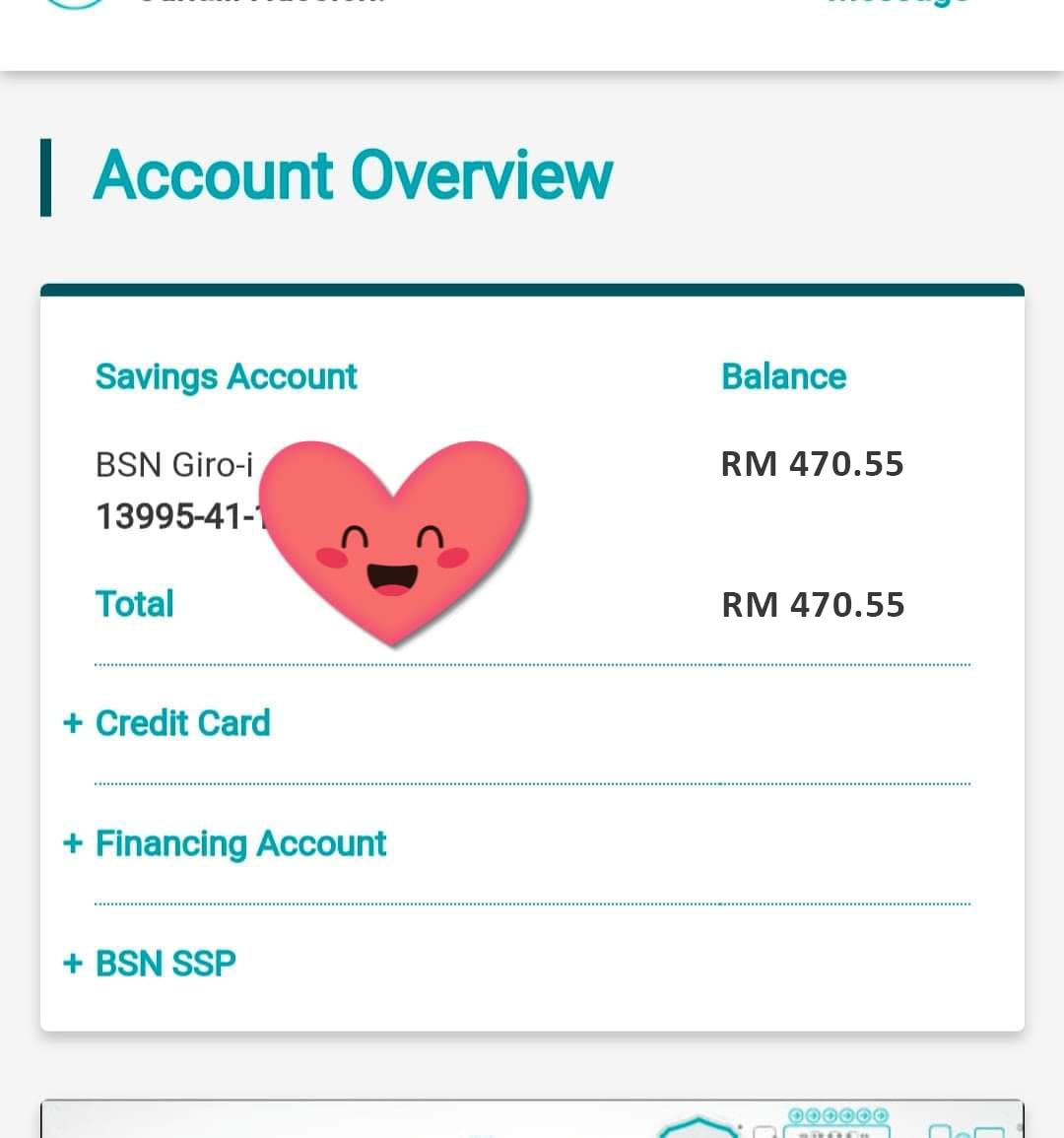Expand the Credit Card section plus icon

(x=73, y=723)
